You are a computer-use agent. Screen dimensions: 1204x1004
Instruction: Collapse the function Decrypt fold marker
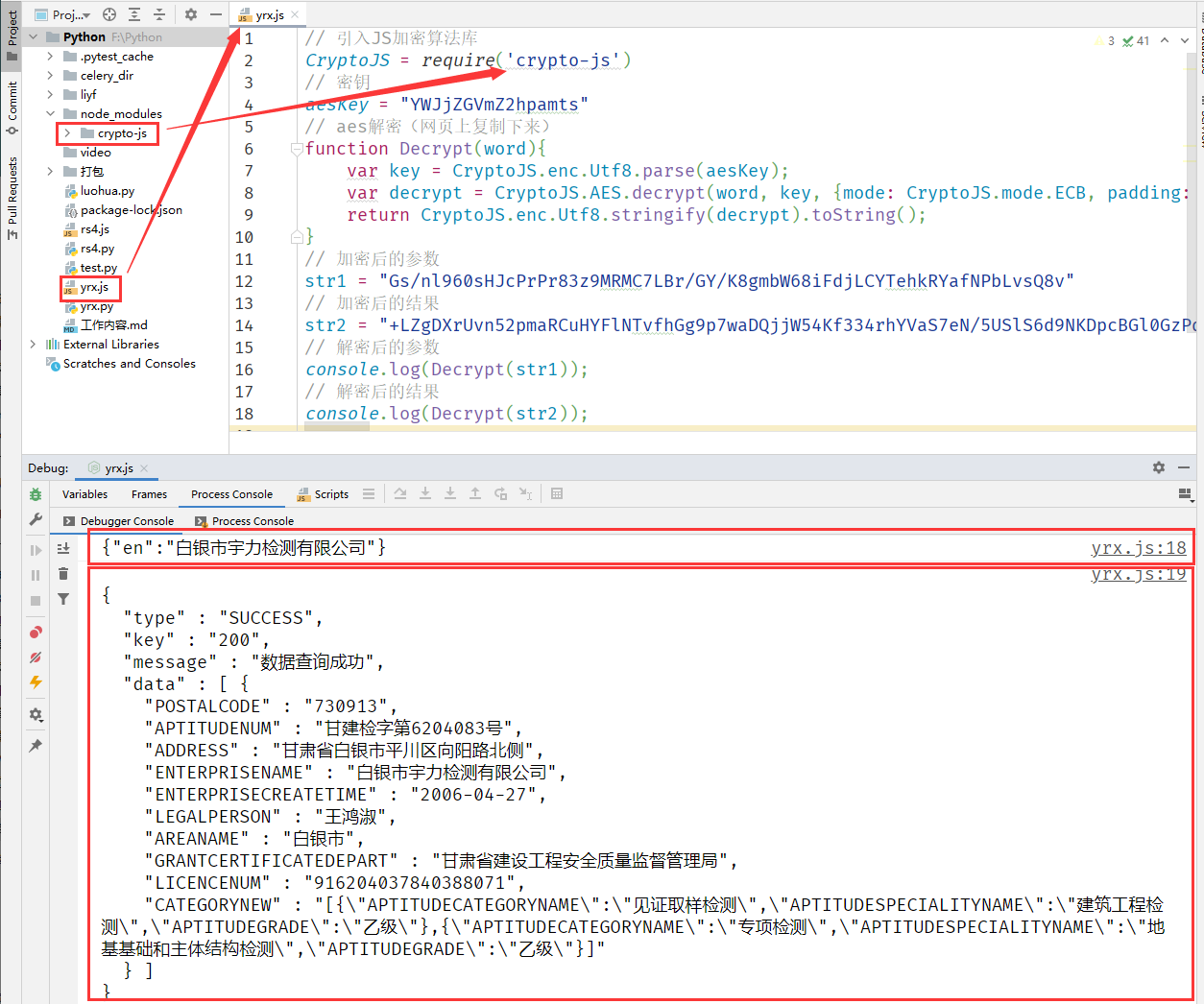click(297, 149)
